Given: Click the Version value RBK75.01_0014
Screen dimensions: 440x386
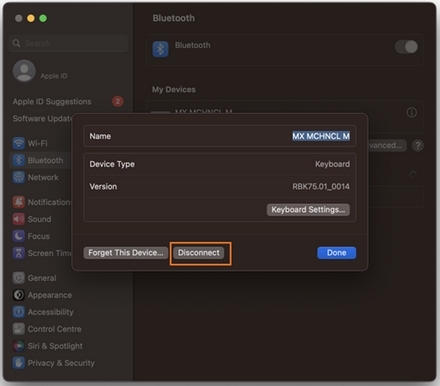Looking at the screenshot, I should (321, 186).
